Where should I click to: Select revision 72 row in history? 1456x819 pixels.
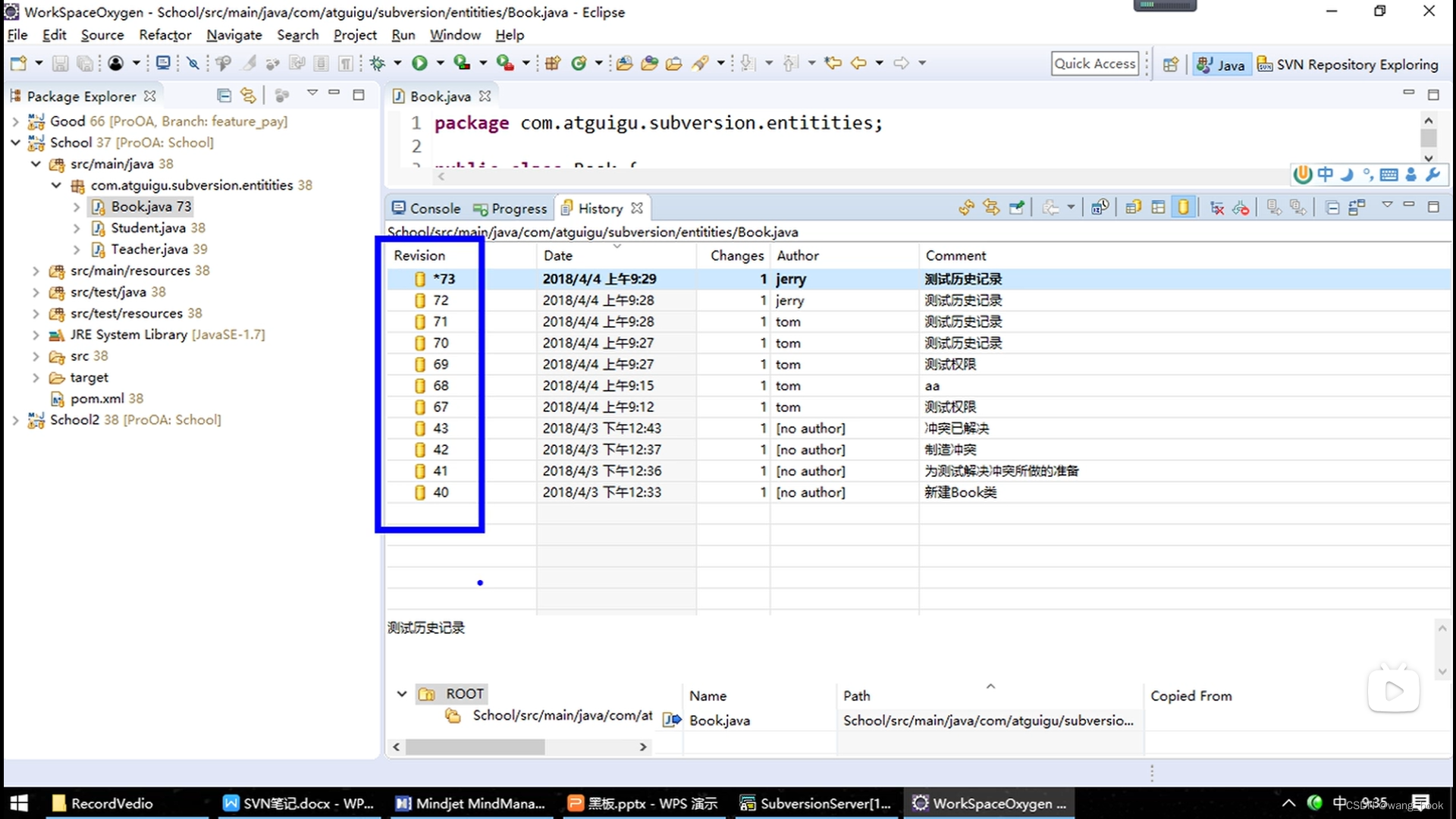(918, 300)
